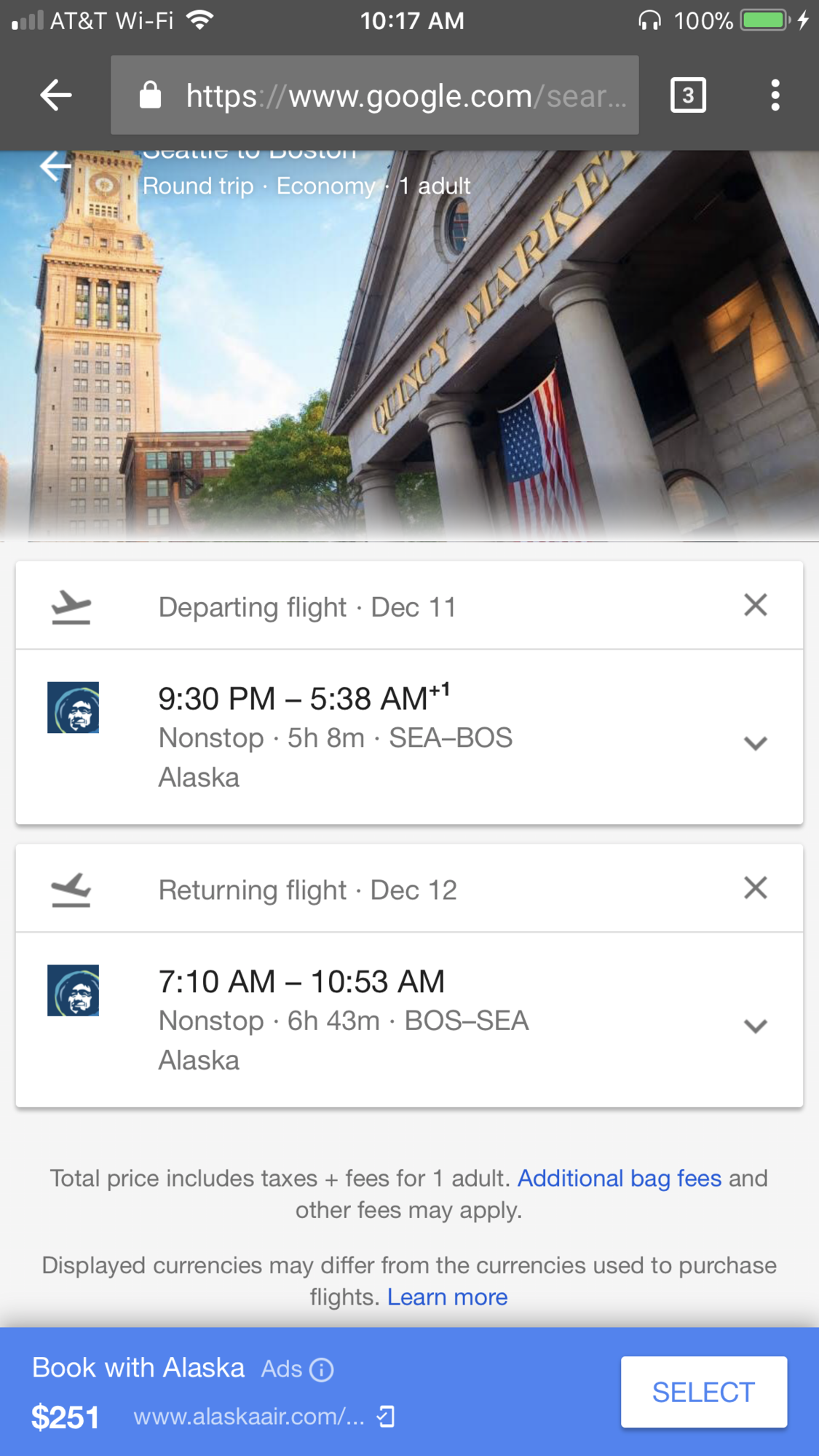The width and height of the screenshot is (819, 1456).
Task: Tap the Alaska logo on returning flight
Action: [73, 990]
